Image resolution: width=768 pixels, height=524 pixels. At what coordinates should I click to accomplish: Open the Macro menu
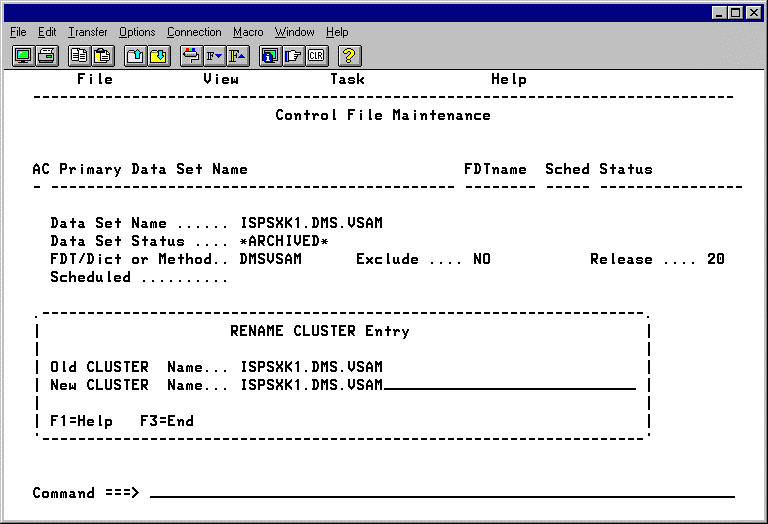coord(248,32)
